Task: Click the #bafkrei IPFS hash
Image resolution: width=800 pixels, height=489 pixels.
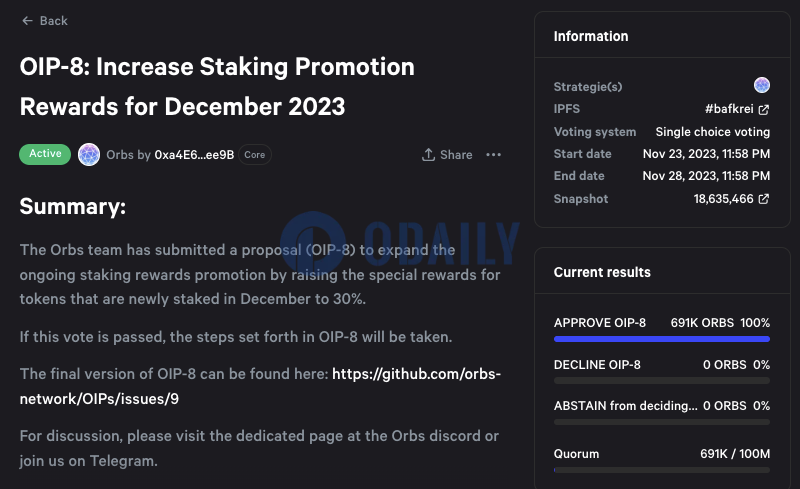Action: [729, 109]
